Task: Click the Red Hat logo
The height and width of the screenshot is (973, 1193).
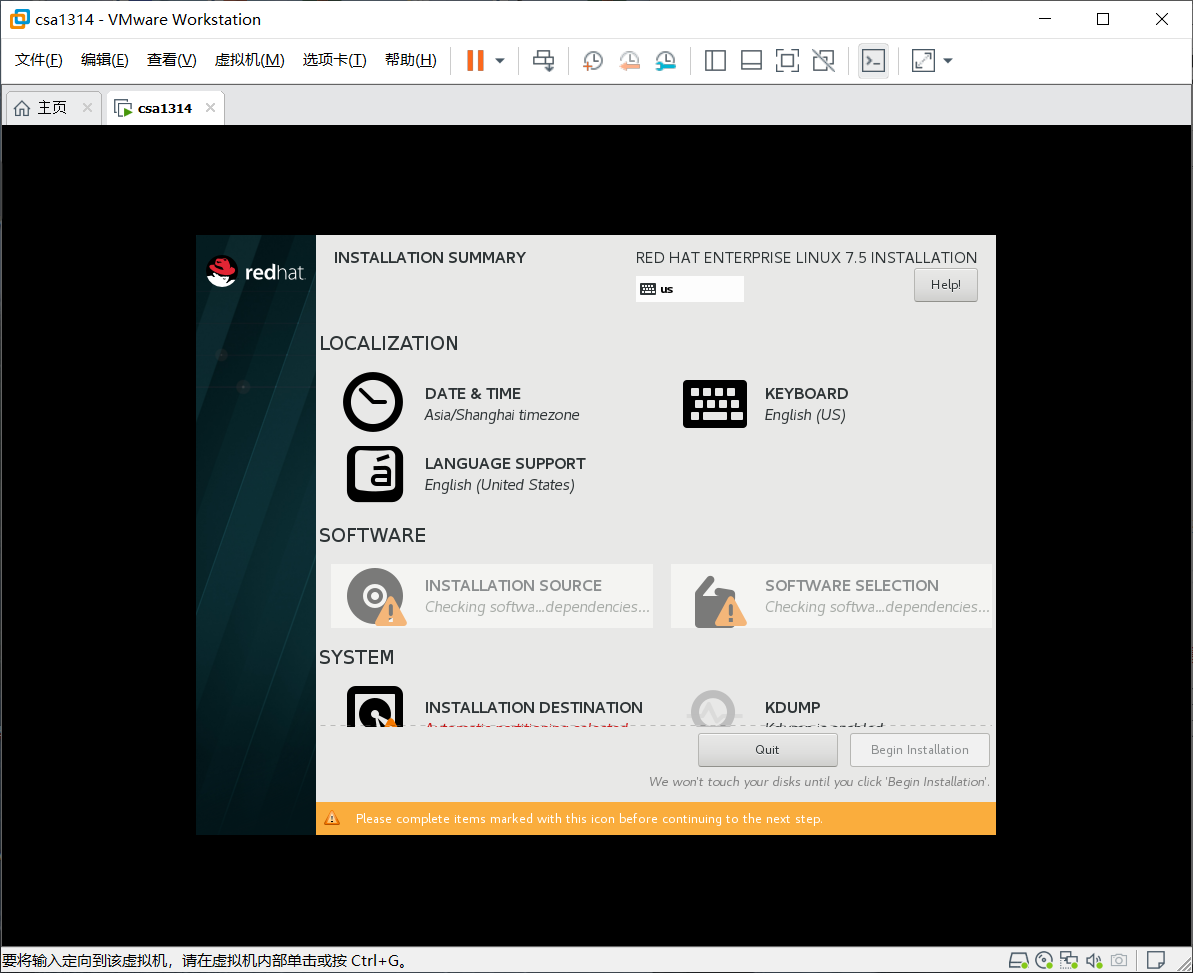Action: [256, 272]
